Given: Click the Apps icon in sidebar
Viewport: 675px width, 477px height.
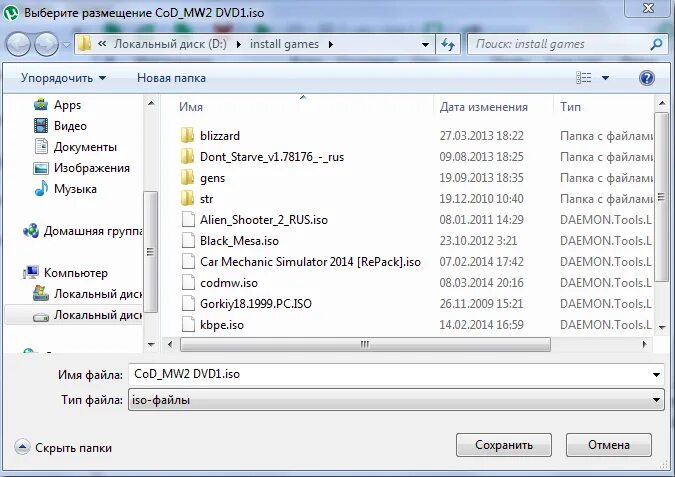Looking at the screenshot, I should click(x=41, y=104).
